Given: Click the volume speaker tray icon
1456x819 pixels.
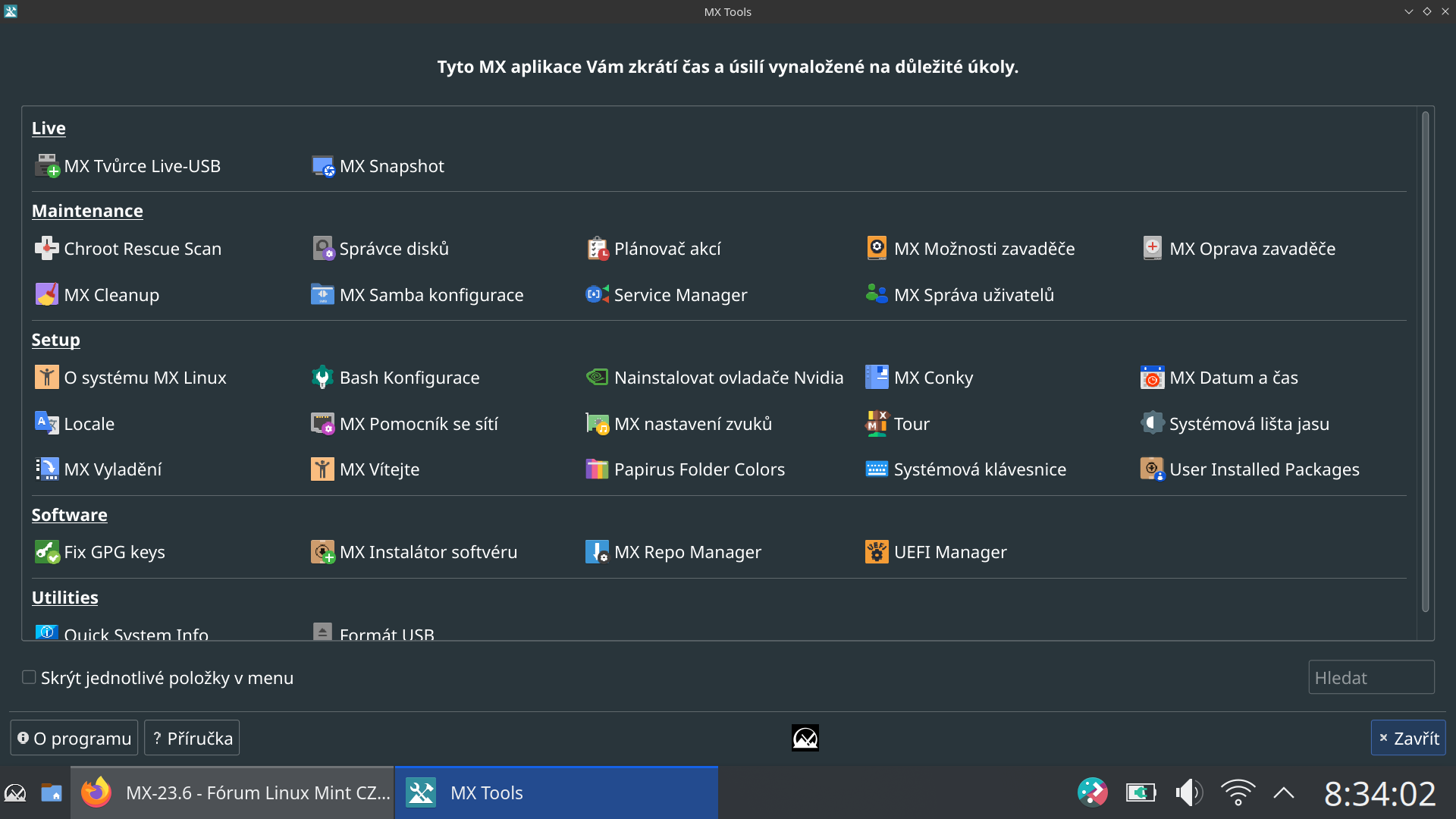Looking at the screenshot, I should [1188, 793].
